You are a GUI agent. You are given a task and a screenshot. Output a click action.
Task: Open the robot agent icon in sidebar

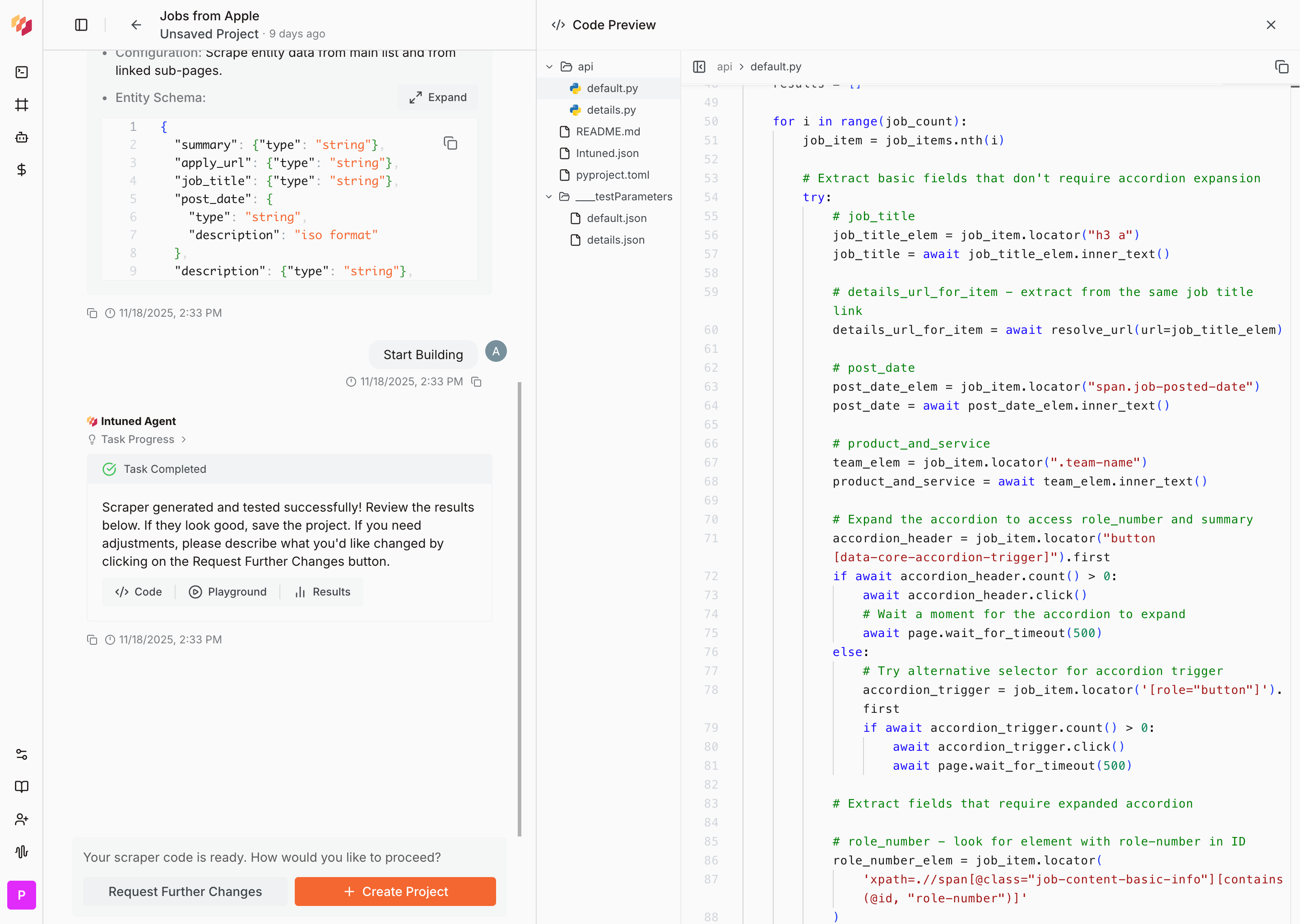pos(22,137)
